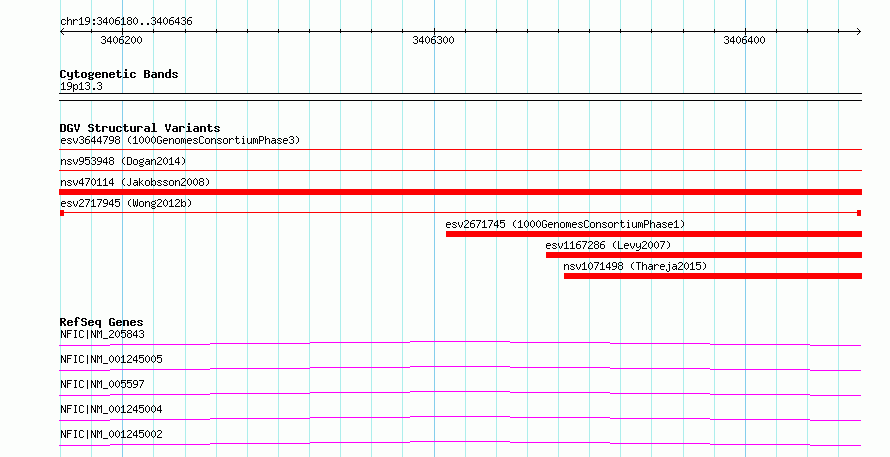Click the right end block of esv2717945
The width and height of the screenshot is (890, 457).
coord(859,213)
